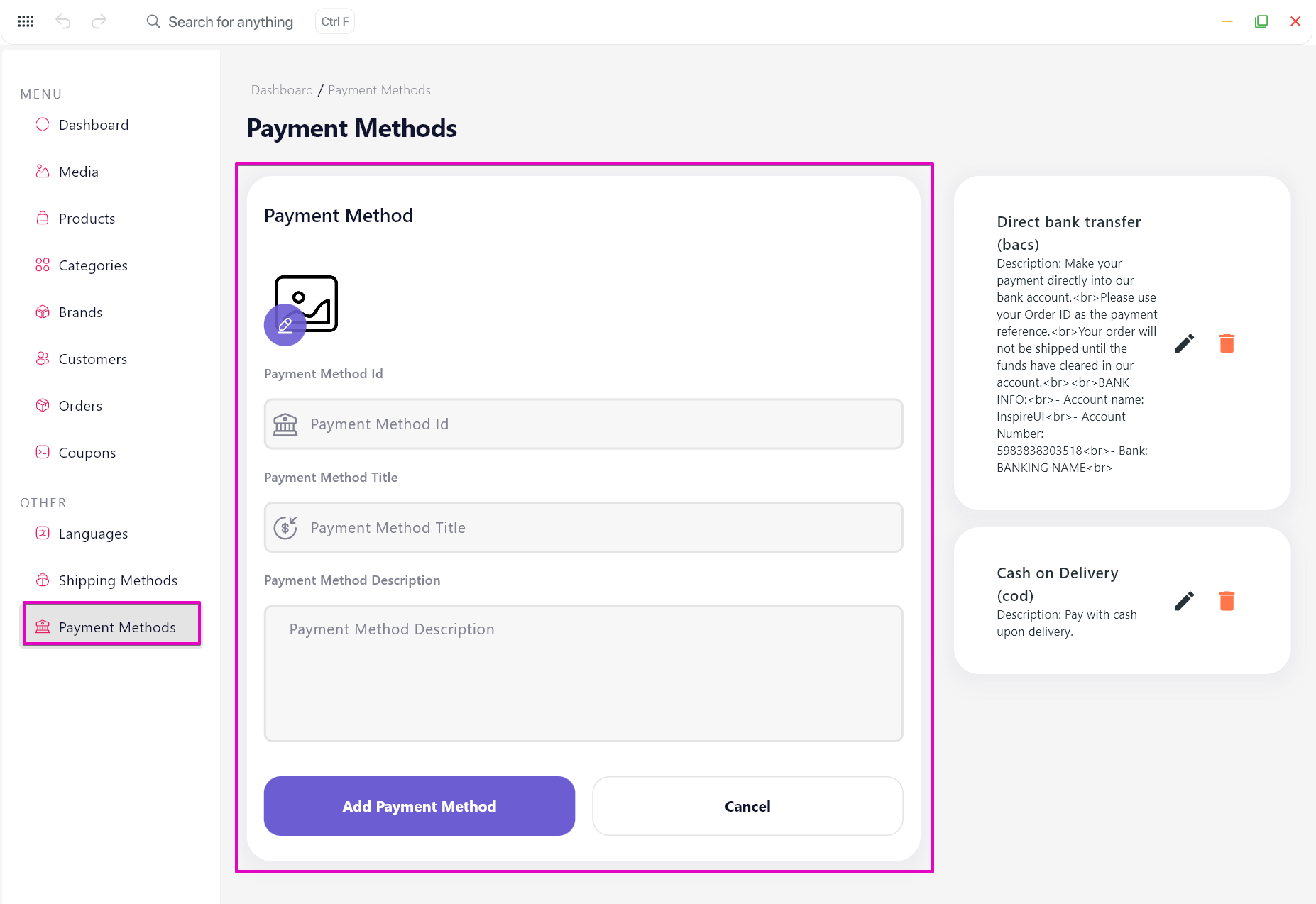Click the search magnifier icon

pyautogui.click(x=153, y=21)
